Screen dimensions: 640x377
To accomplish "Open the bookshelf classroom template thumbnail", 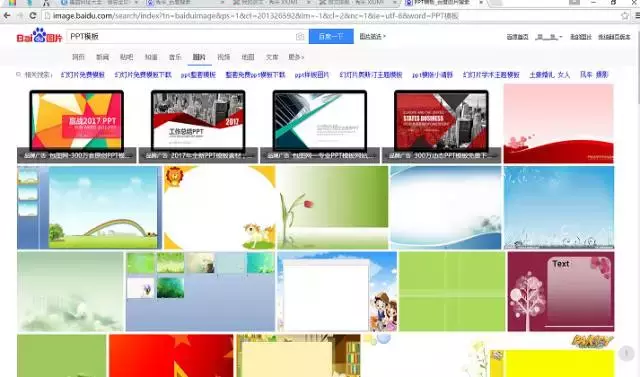I will 298,355.
